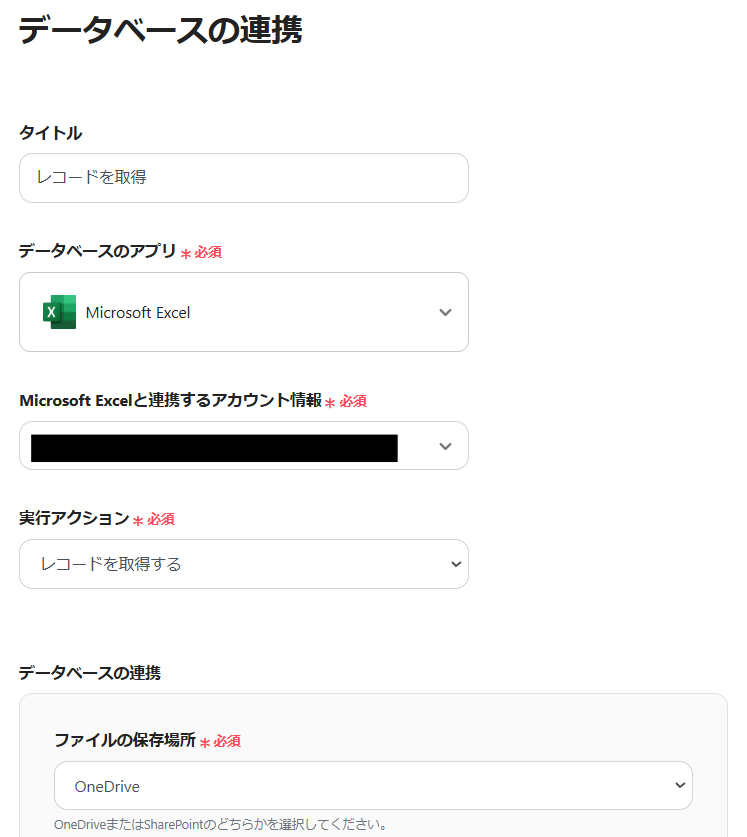
Task: Click the chevron arrow in the account info dropdown
Action: [x=446, y=446]
